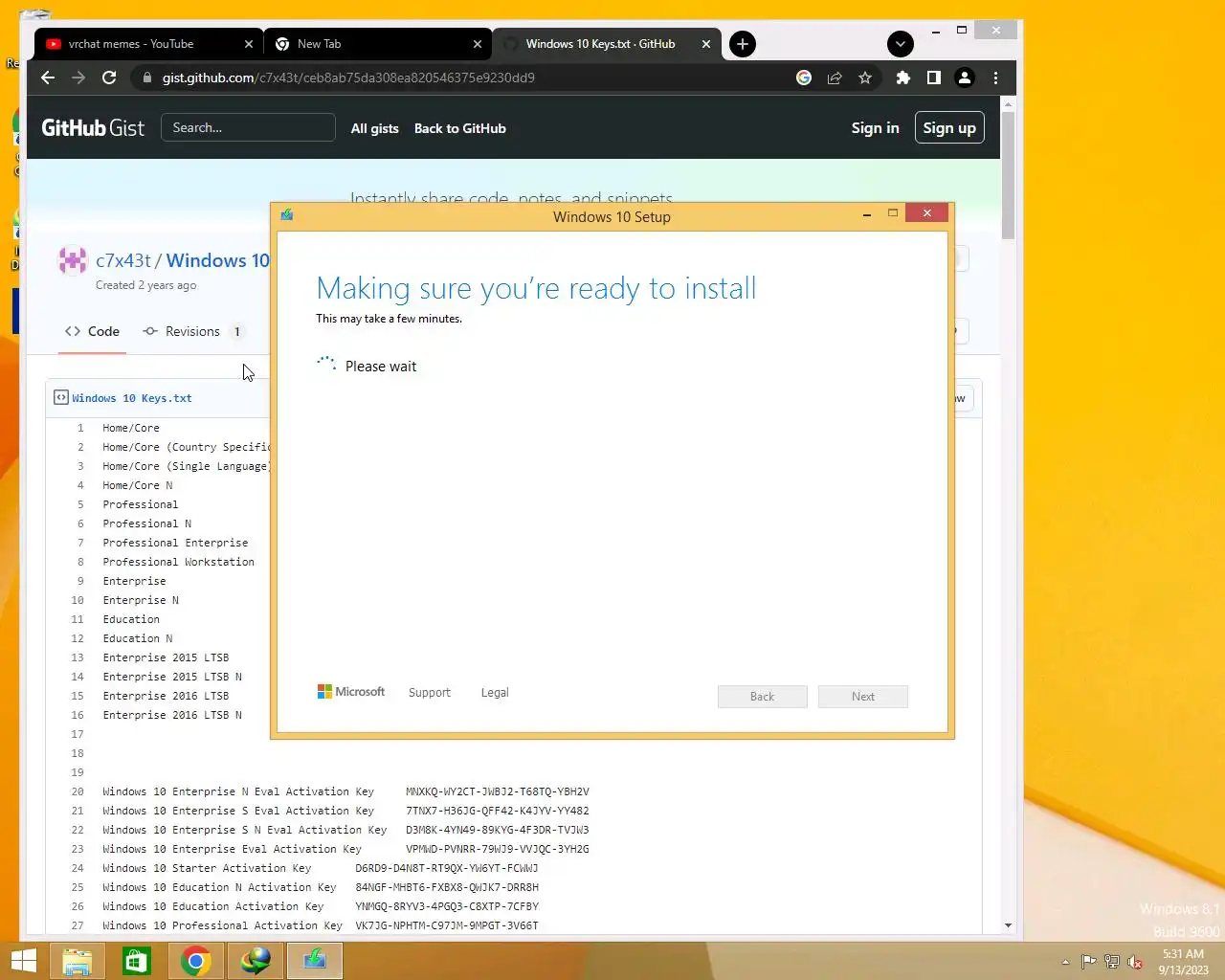This screenshot has height=980, width=1225.
Task: Click line 5 Professional text
Action: [141, 504]
